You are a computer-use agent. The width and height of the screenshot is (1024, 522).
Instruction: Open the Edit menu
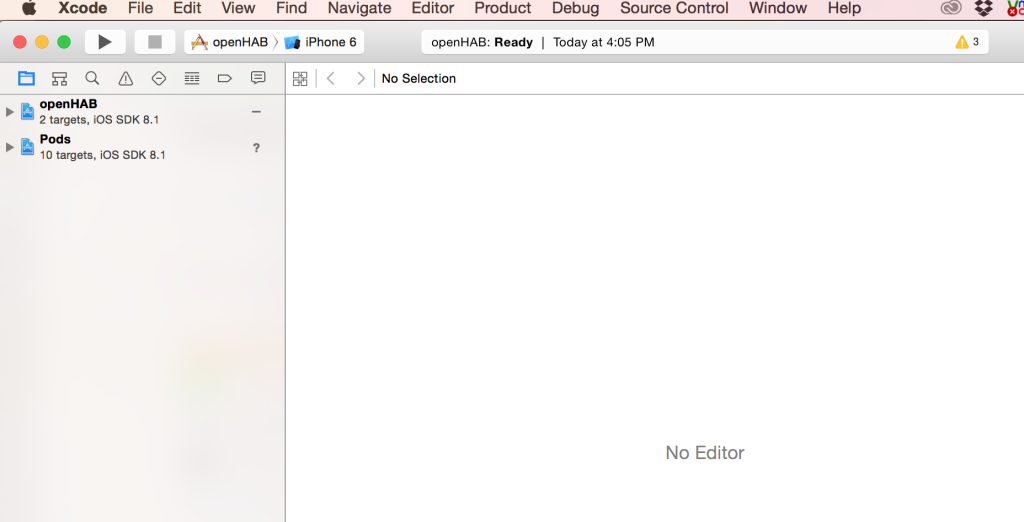(x=187, y=8)
